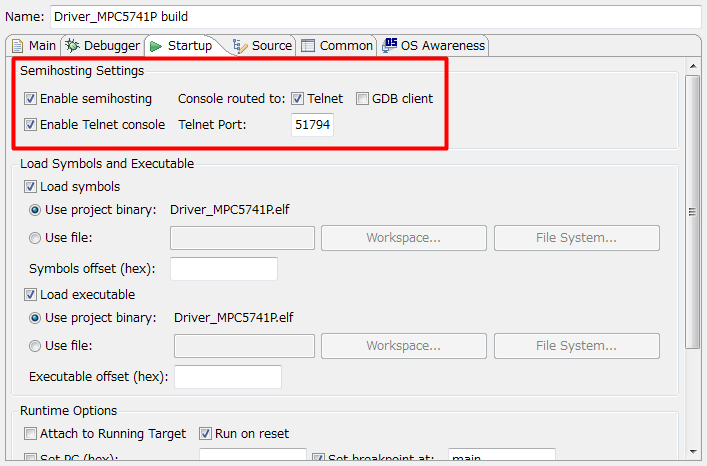Click the Common tab table icon
Viewport: 707px width, 466px height.
point(308,46)
